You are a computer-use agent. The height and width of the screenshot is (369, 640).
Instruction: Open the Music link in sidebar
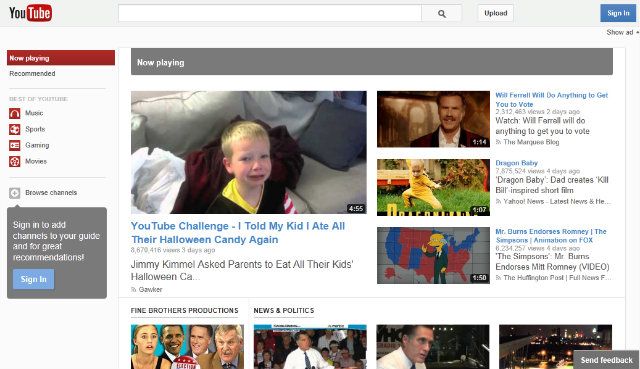coord(34,113)
